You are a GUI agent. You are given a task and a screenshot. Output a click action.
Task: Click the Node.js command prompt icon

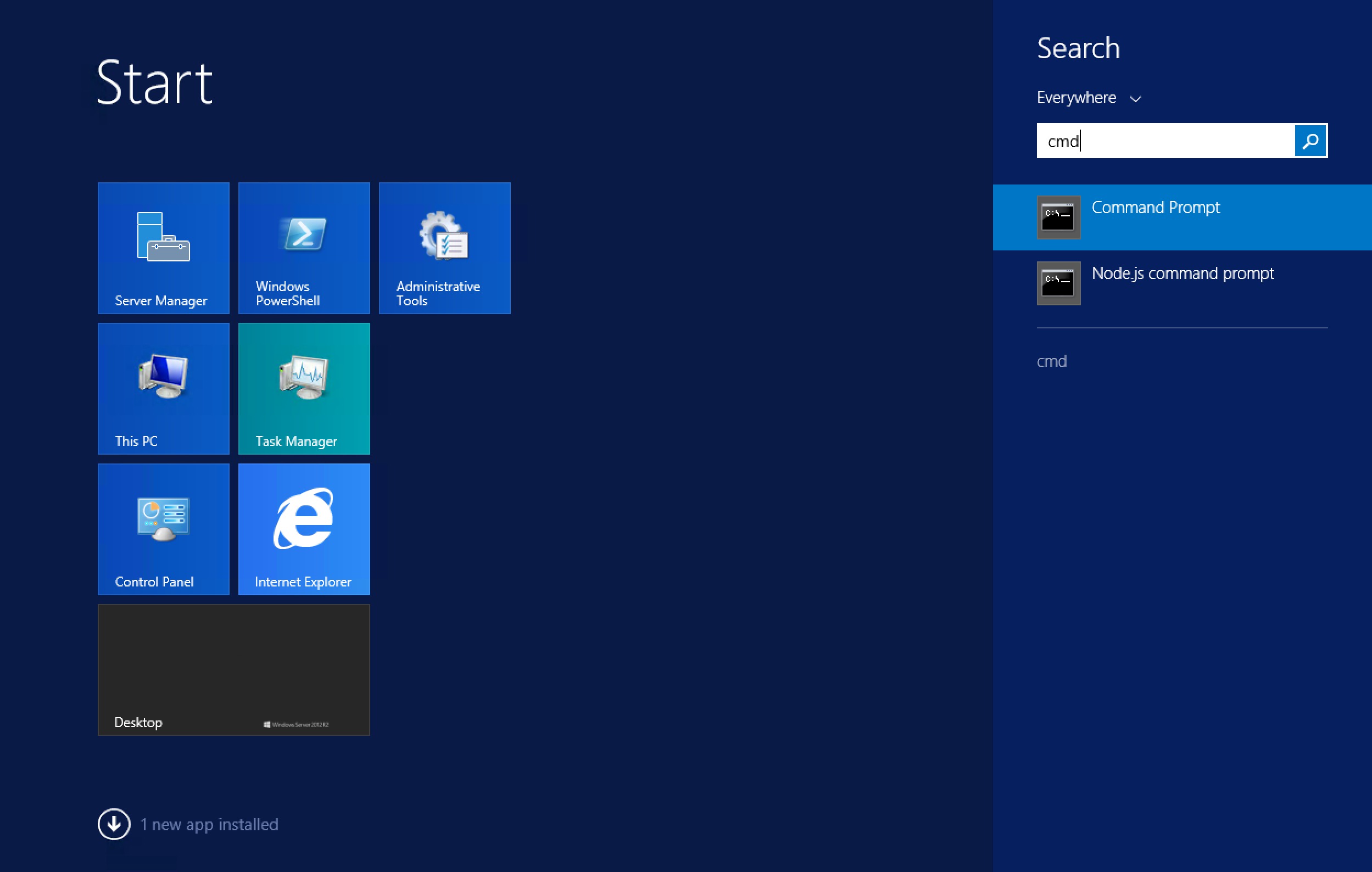pyautogui.click(x=1058, y=283)
